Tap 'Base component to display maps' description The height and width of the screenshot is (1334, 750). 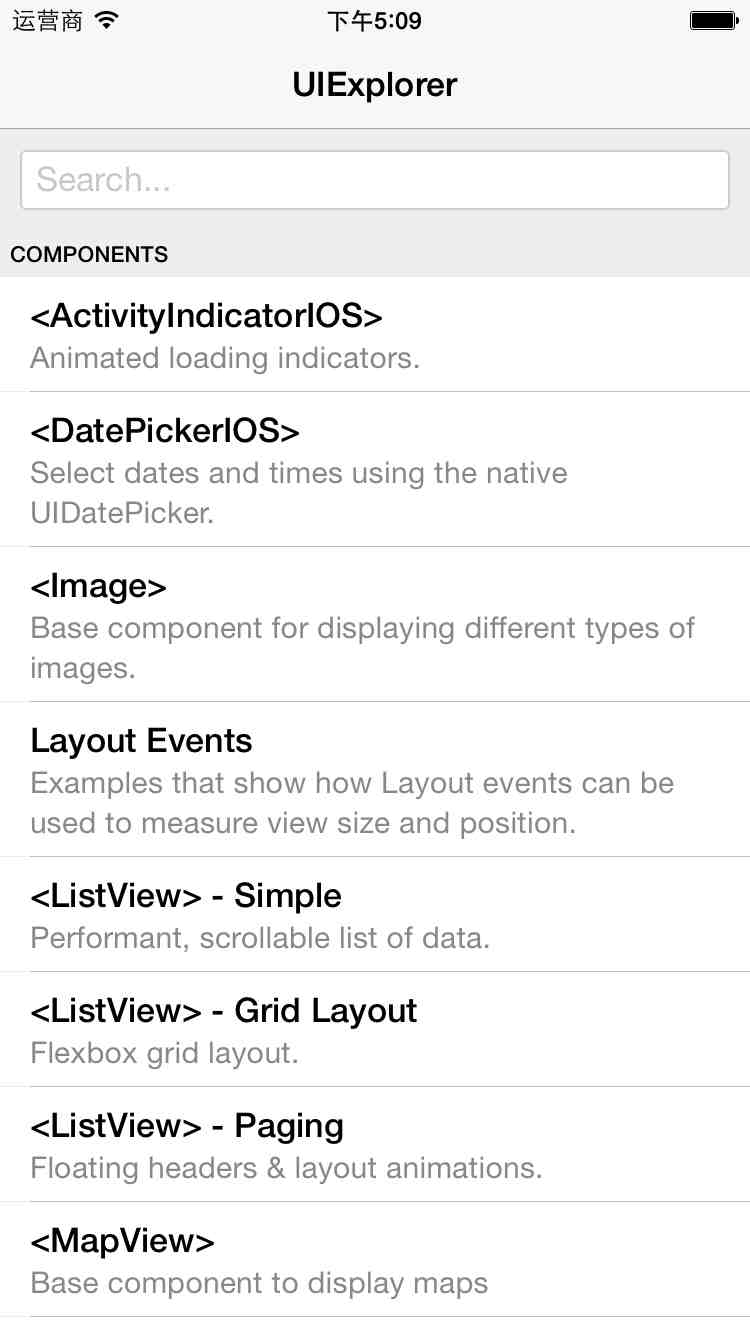[259, 1283]
